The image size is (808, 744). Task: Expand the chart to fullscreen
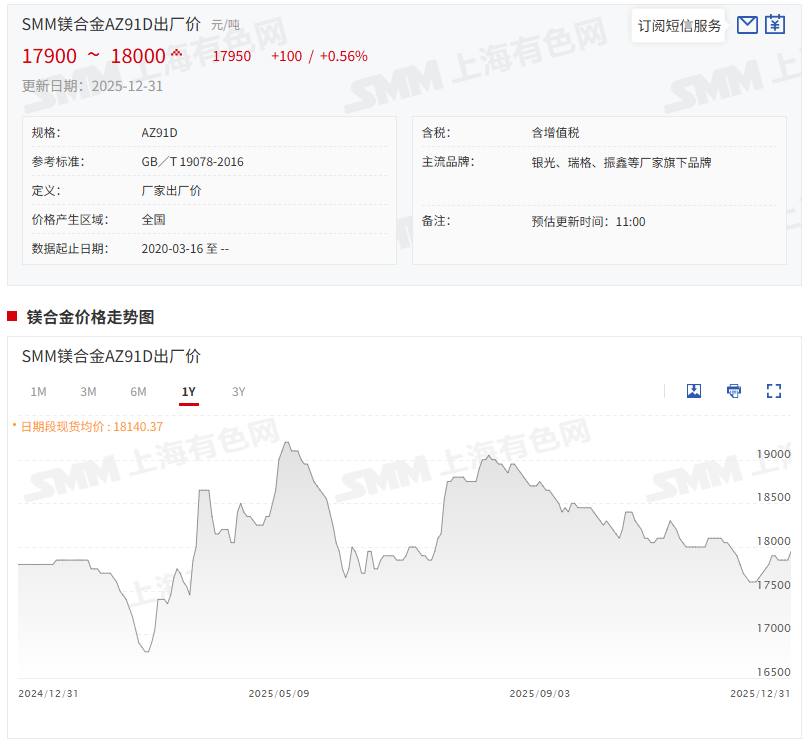[773, 391]
